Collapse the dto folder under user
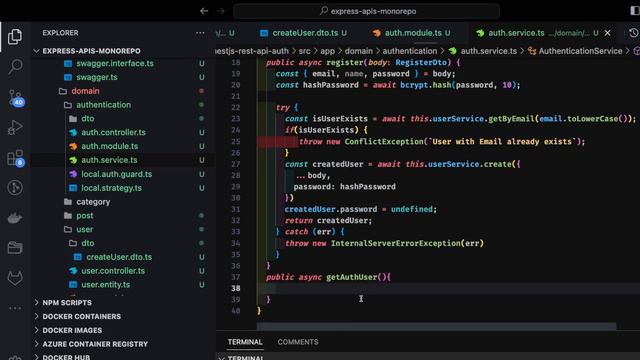 click(87, 243)
